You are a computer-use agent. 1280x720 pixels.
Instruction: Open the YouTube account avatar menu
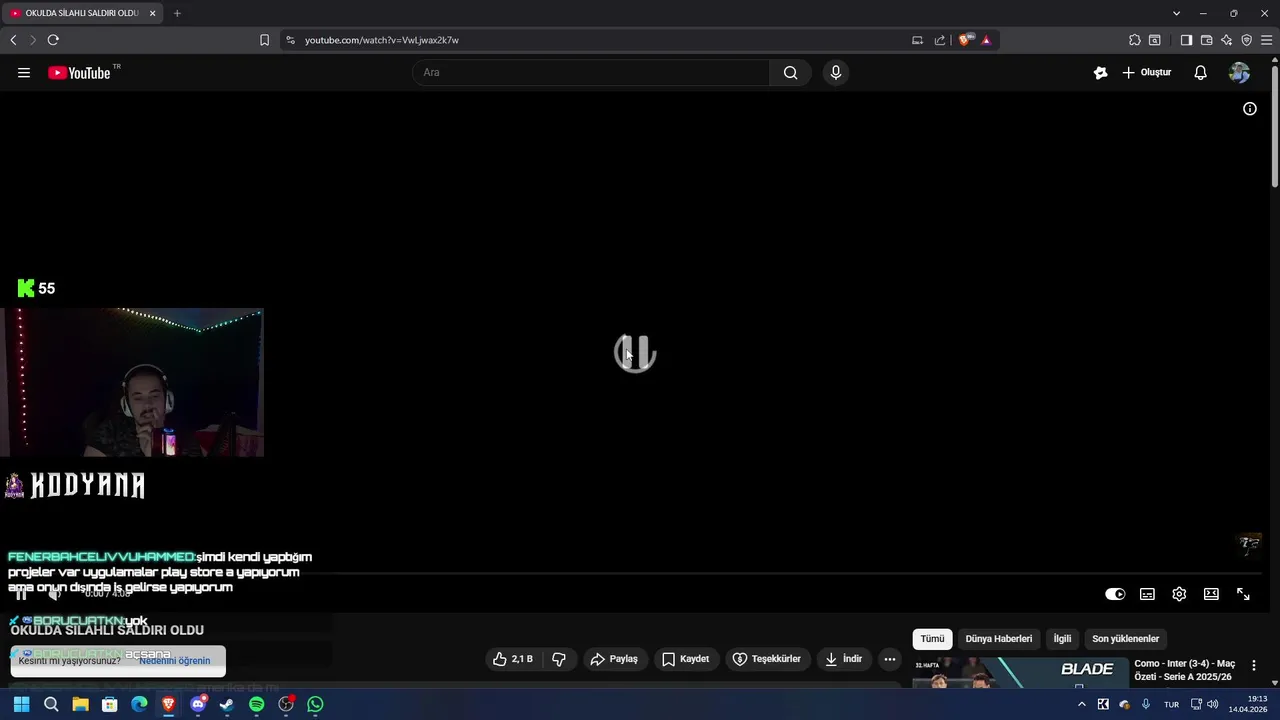(1239, 73)
